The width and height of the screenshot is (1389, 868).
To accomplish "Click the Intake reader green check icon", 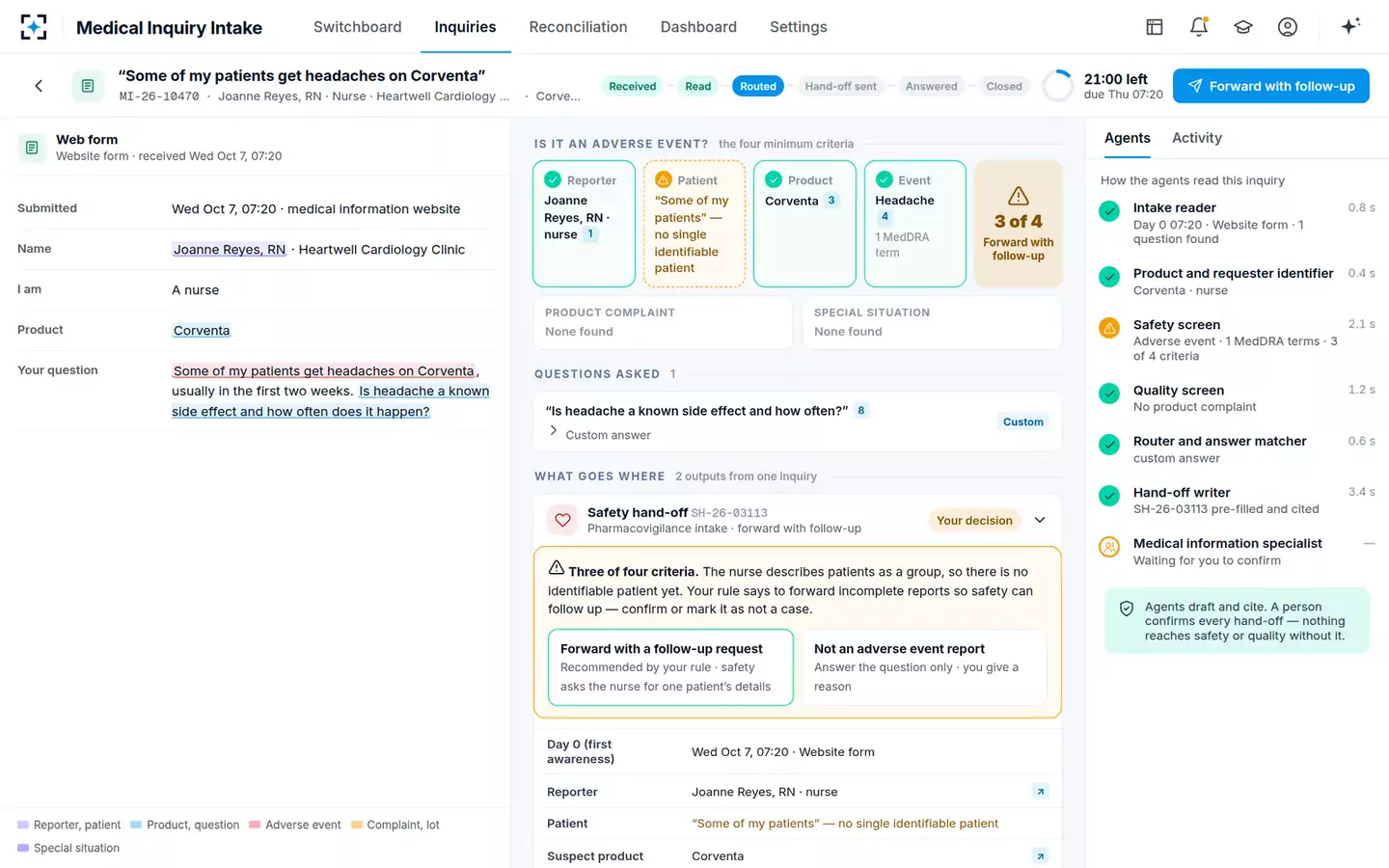I will point(1109,211).
